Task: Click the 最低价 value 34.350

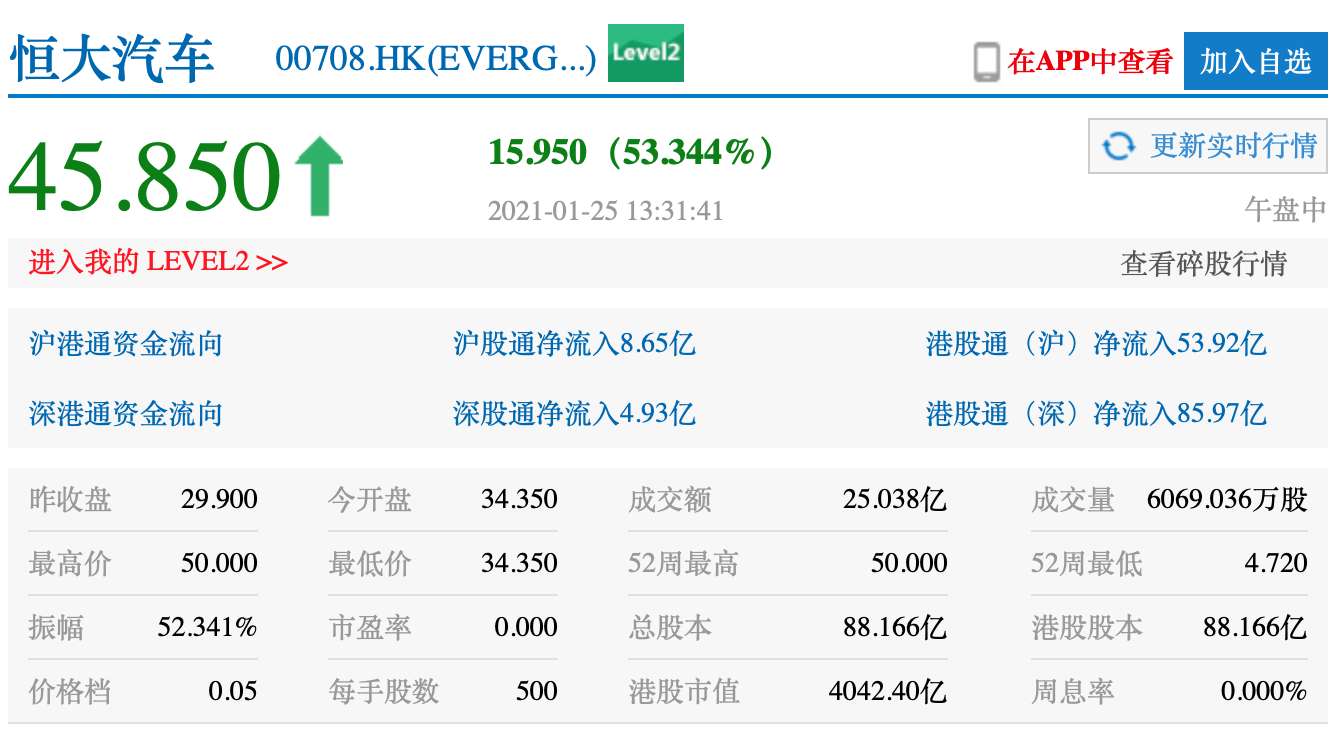Action: tap(519, 563)
